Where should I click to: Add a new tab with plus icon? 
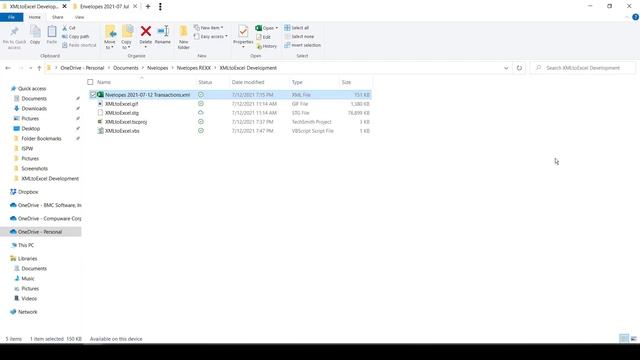tap(148, 7)
